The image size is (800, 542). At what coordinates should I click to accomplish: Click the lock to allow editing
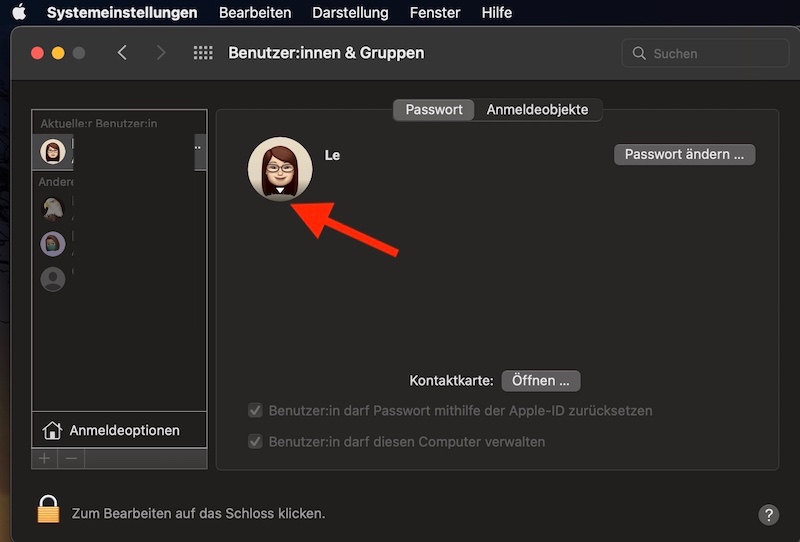point(48,509)
